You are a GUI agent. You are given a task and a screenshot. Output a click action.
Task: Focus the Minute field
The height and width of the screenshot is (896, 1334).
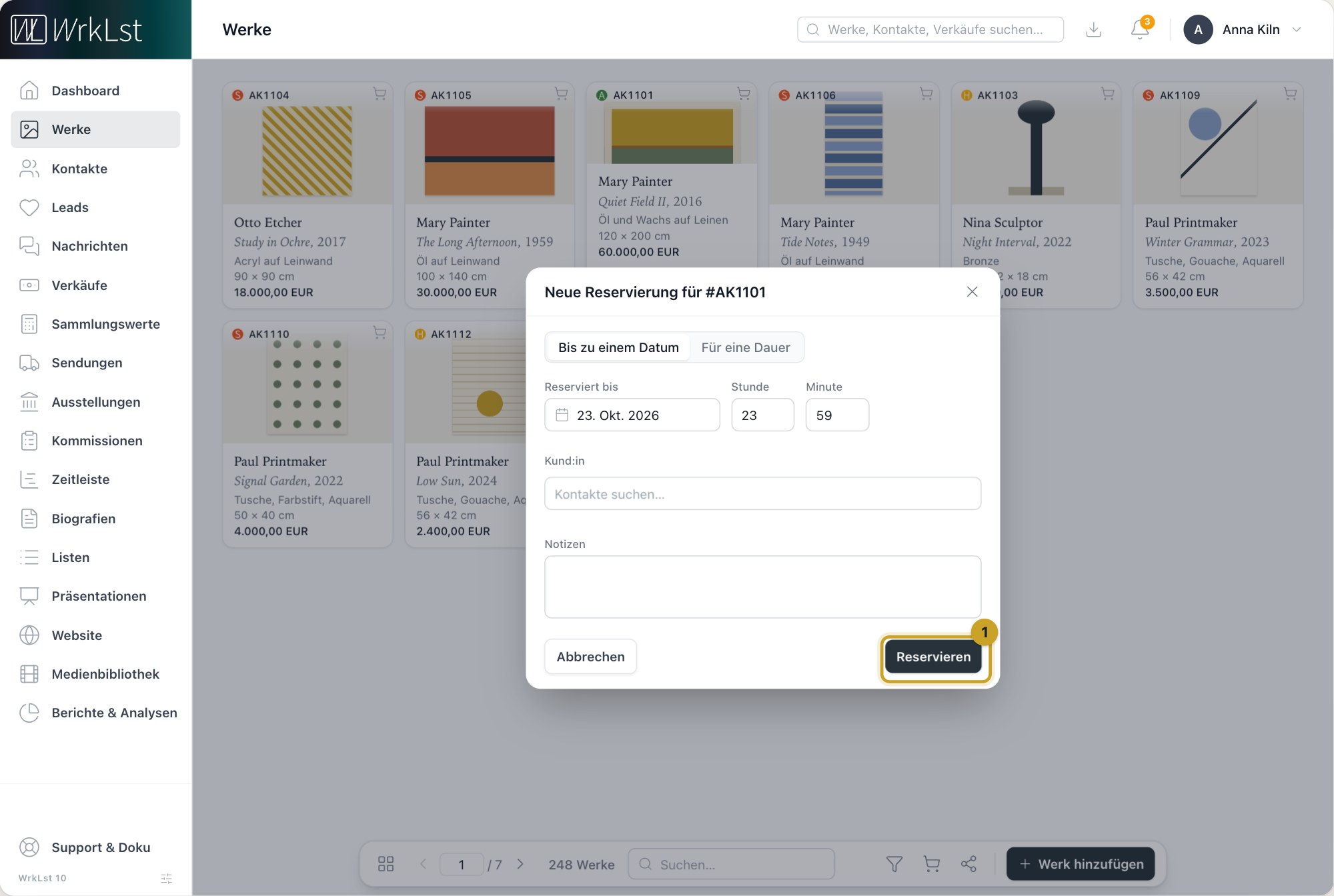coord(837,415)
